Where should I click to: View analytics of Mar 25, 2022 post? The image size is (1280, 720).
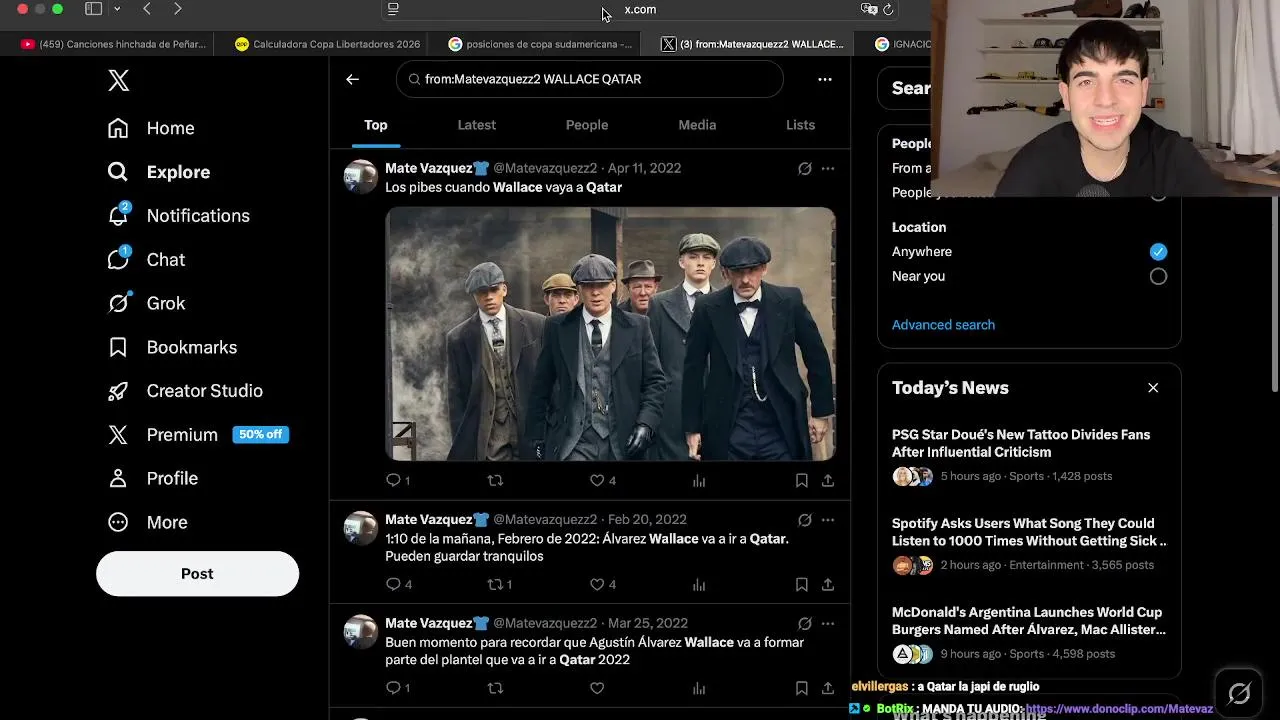click(x=699, y=688)
